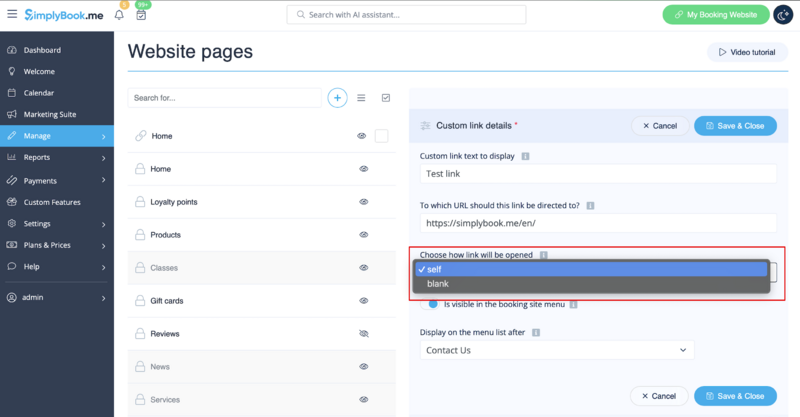800x417 pixels.
Task: Toggle visibility eye on Loyalty points
Action: pos(364,202)
